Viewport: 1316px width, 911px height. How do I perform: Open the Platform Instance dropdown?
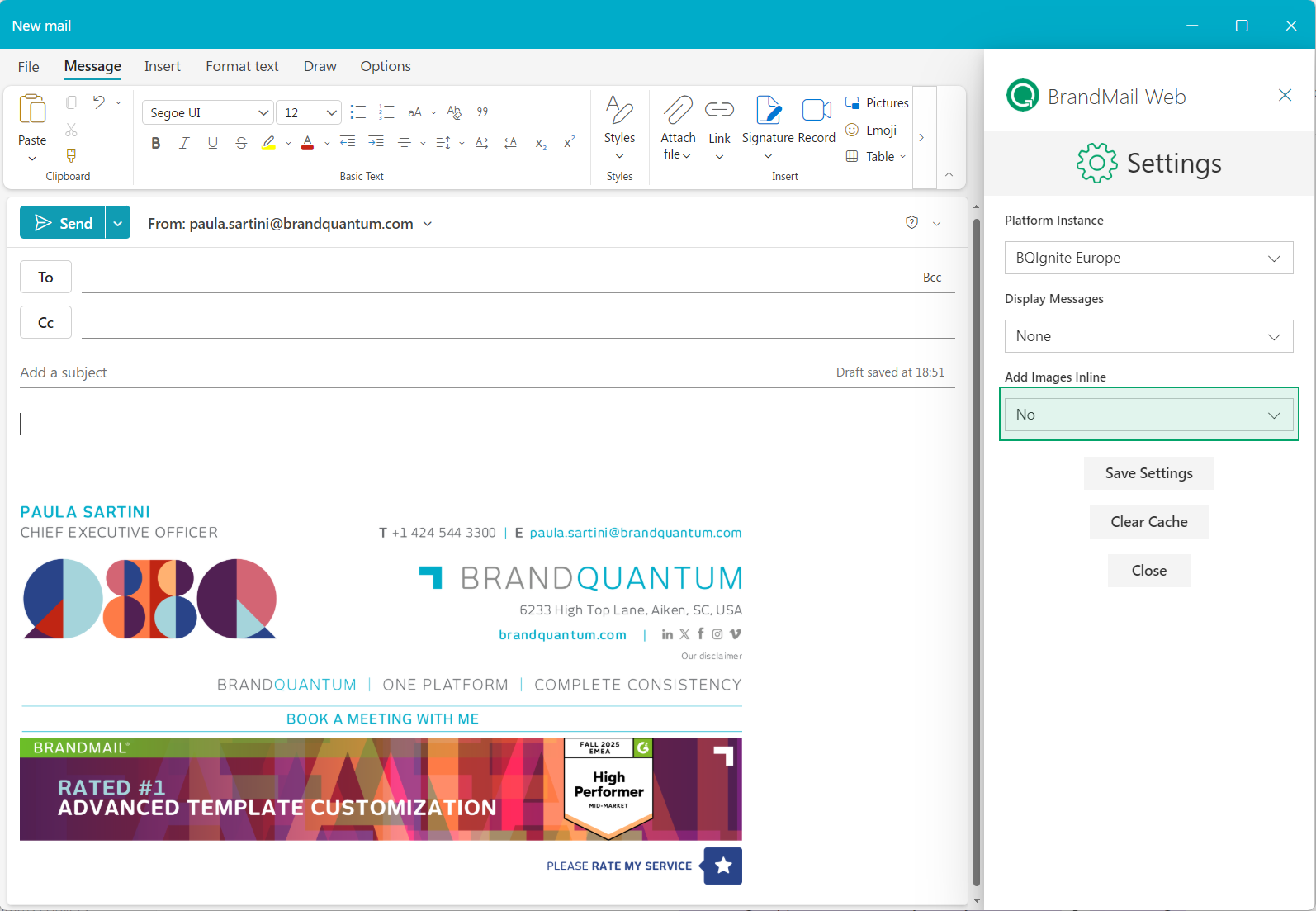tap(1148, 258)
